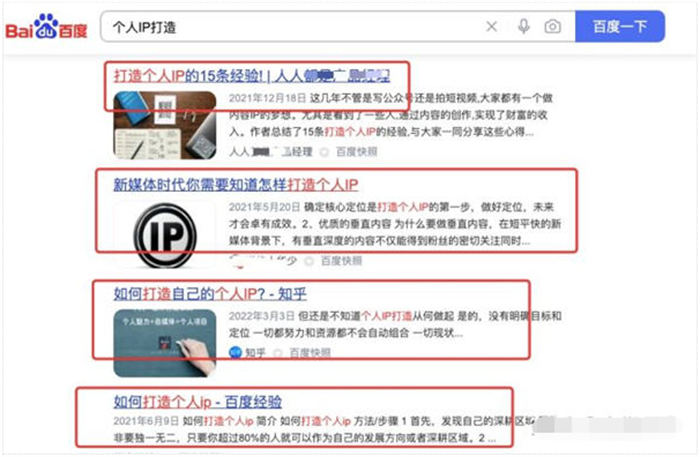
Task: Open image search via camera icon
Action: (553, 27)
